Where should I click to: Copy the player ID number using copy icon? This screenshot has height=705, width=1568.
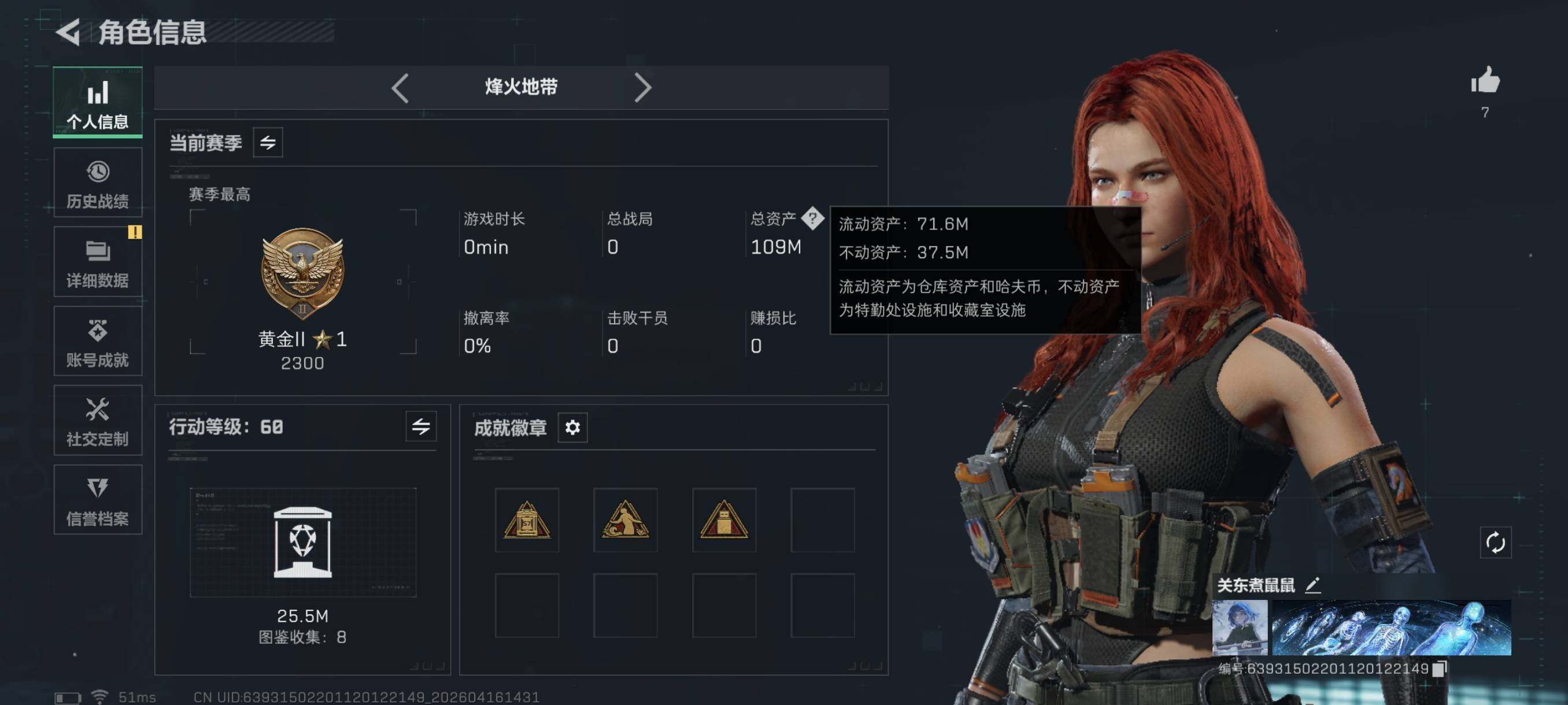click(x=1440, y=669)
